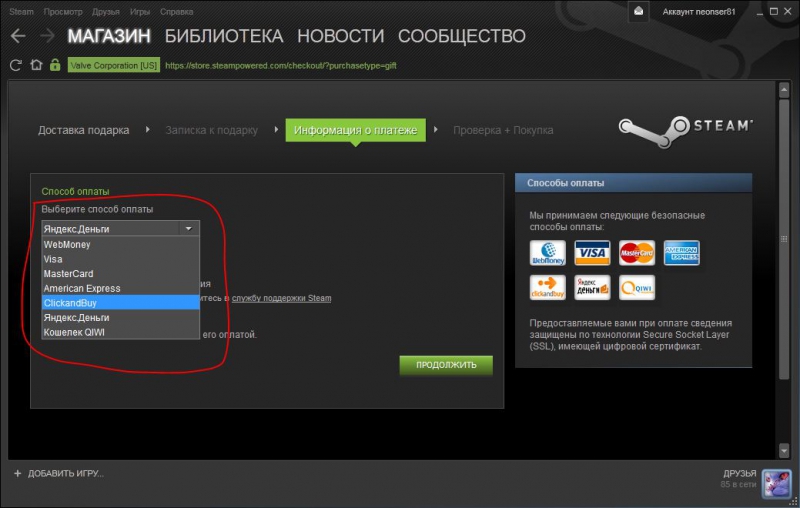Screen dimensions: 800x508
Task: Reload the page with refresh icon
Action: tap(15, 65)
